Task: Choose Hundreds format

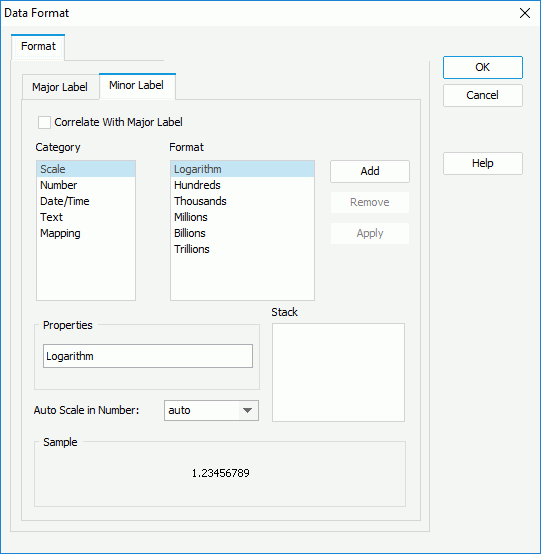Action: point(242,185)
